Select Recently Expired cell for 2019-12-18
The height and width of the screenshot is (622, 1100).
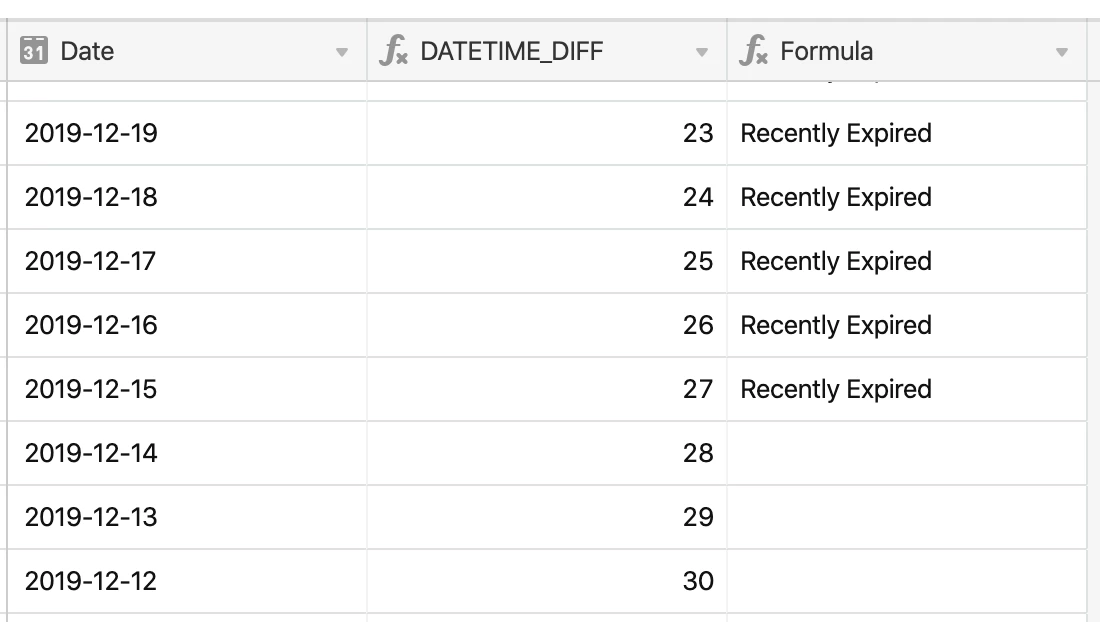[836, 197]
